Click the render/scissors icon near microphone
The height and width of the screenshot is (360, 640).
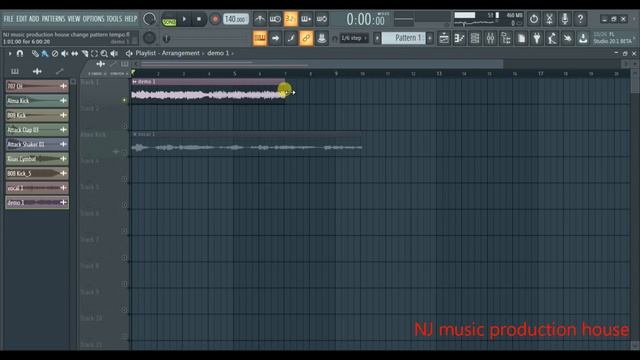point(549,19)
